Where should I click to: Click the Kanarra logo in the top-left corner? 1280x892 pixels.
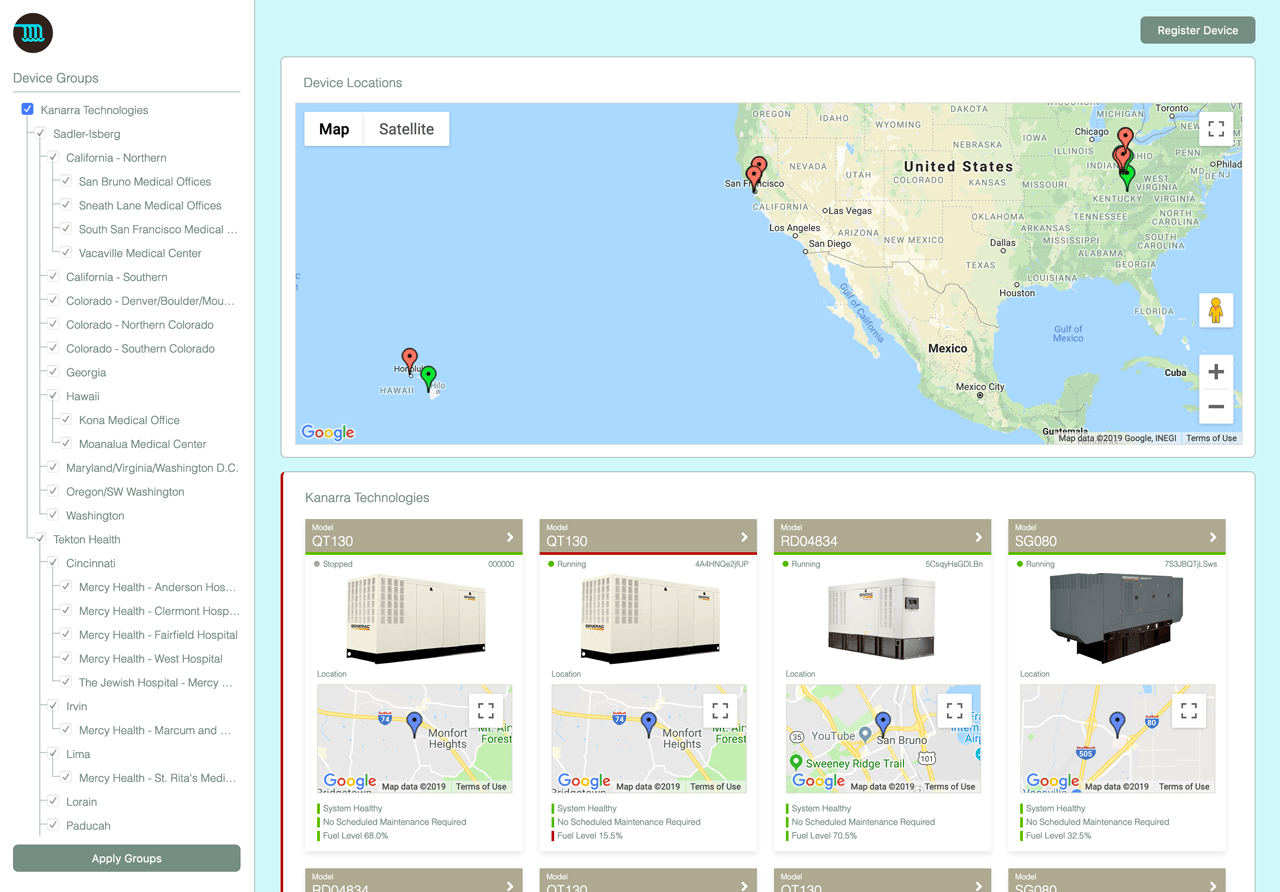click(x=32, y=32)
